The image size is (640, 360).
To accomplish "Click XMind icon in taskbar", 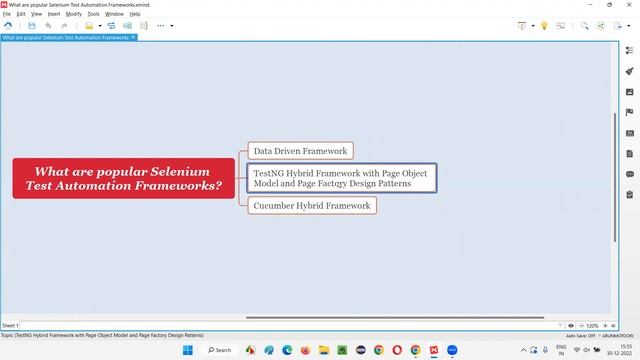I will [x=433, y=350].
